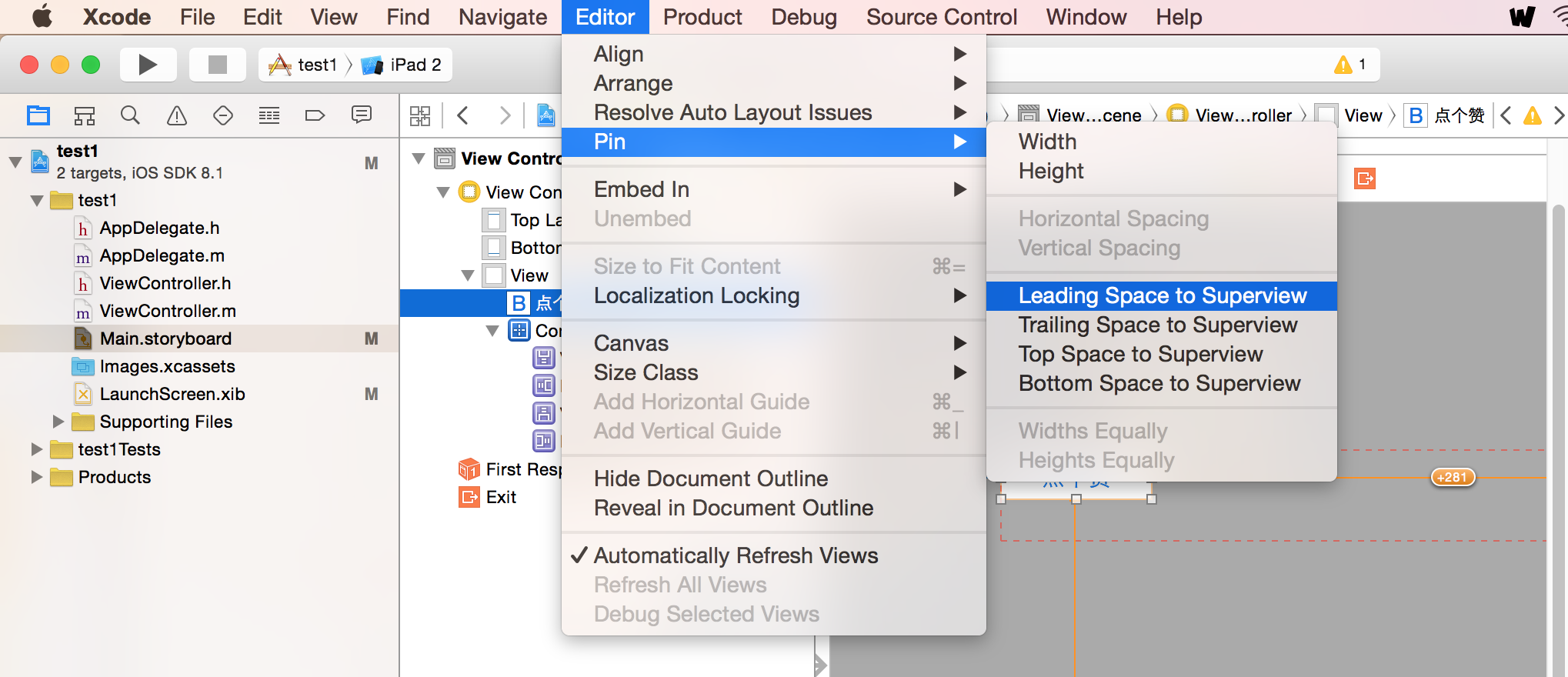Jump to previous issue in jump bar

pos(1506,115)
